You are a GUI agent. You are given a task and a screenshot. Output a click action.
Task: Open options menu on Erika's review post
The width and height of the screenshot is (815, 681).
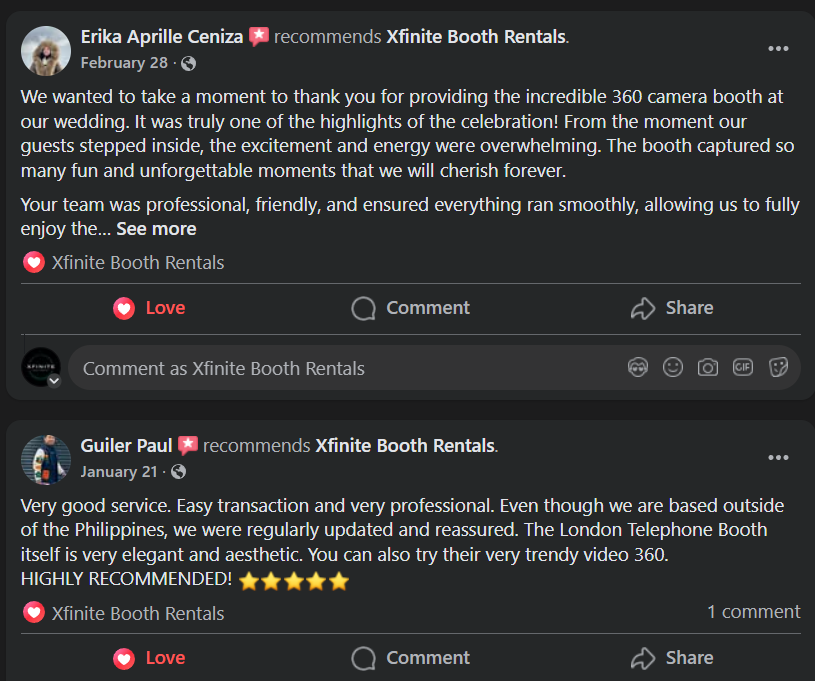click(x=778, y=48)
